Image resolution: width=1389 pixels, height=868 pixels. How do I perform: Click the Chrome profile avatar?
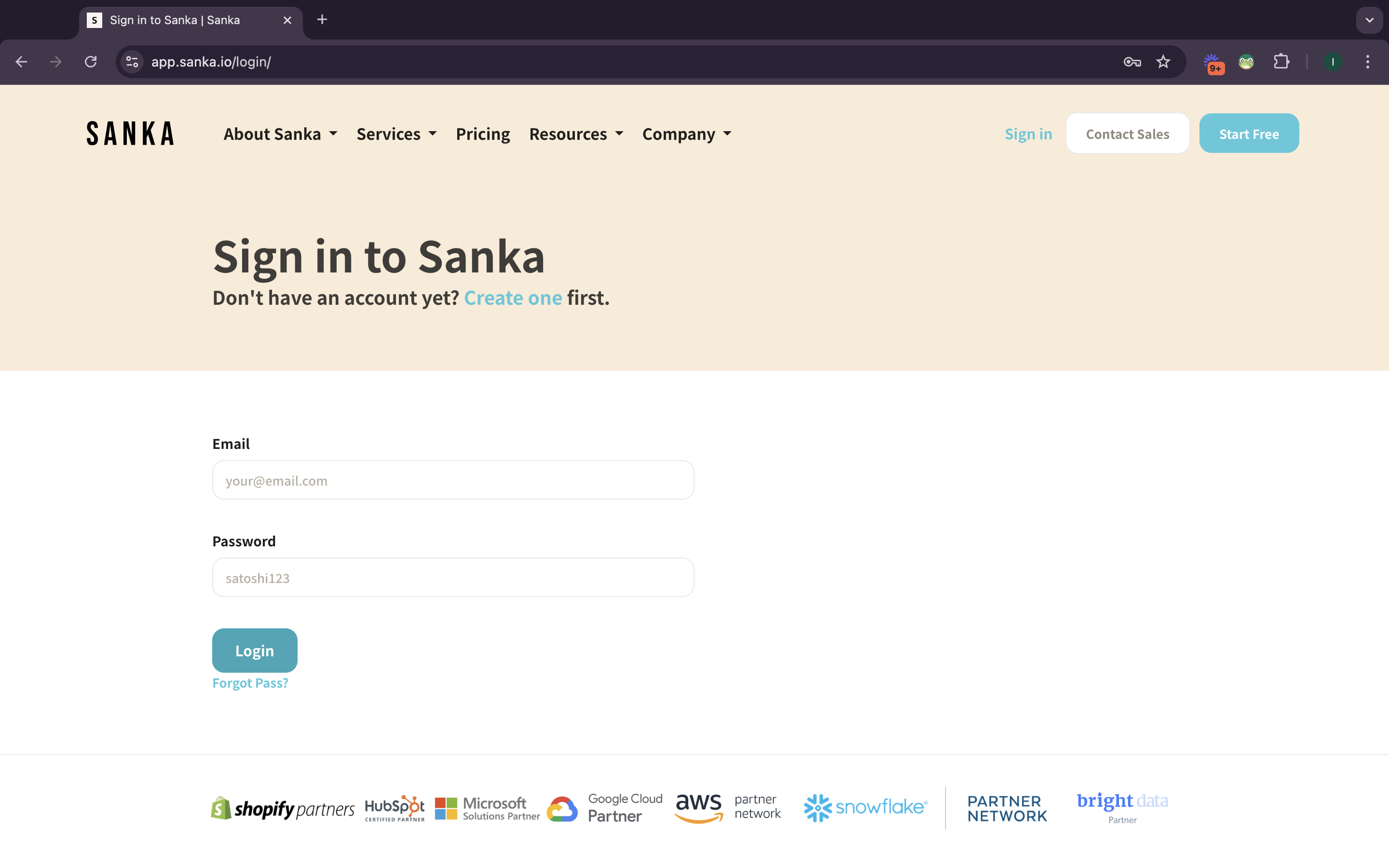coord(1333,61)
